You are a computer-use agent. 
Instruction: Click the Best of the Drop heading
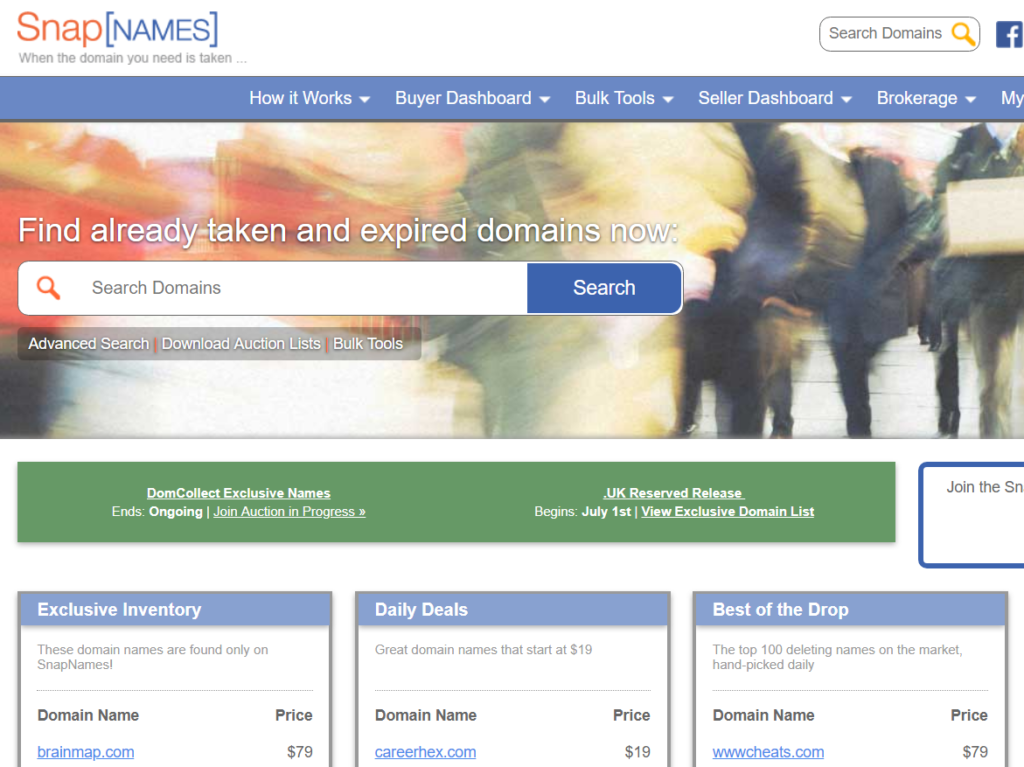(780, 610)
